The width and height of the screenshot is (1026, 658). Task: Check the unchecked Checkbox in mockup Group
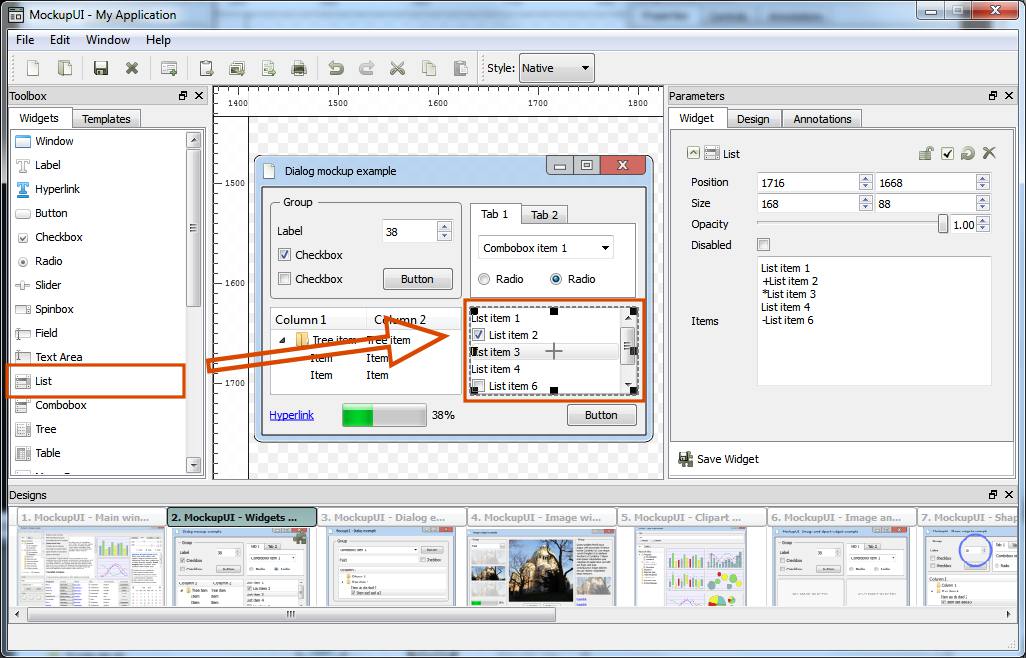[284, 279]
